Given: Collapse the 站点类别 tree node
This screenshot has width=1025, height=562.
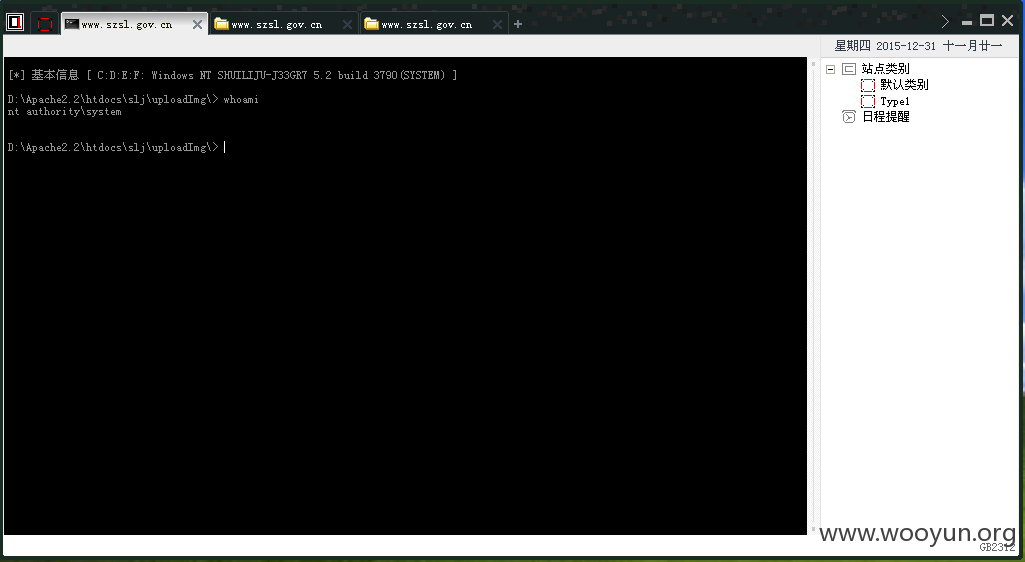Looking at the screenshot, I should [830, 69].
